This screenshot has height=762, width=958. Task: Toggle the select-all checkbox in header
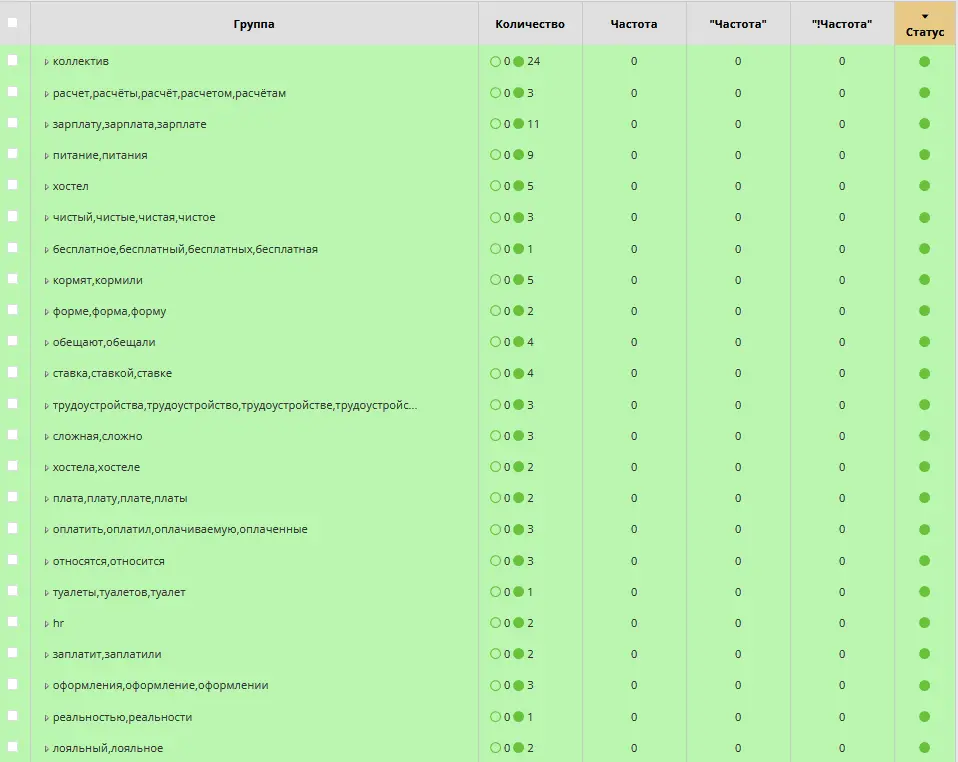coord(13,23)
